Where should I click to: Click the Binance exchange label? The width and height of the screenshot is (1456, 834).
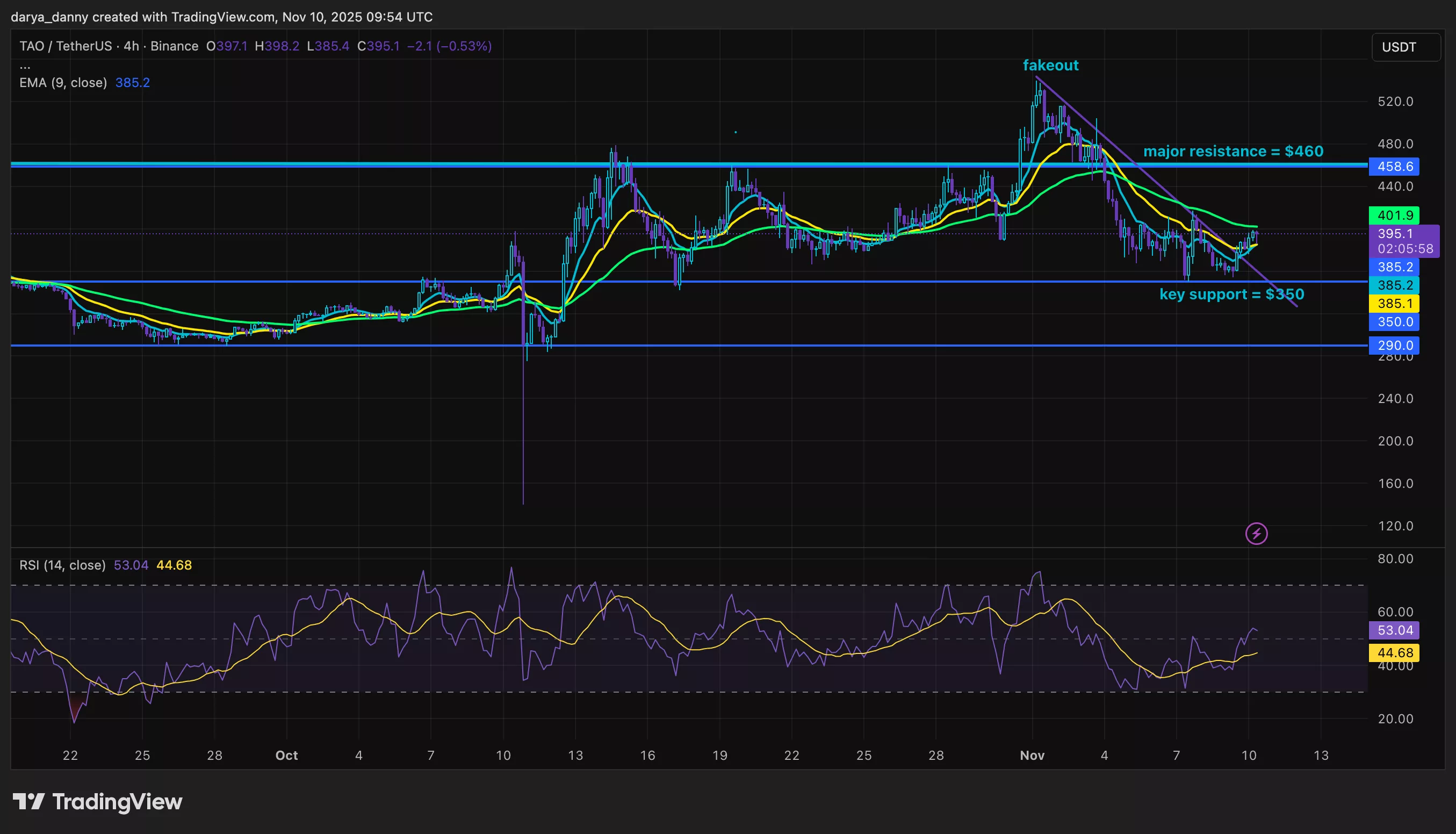point(174,46)
